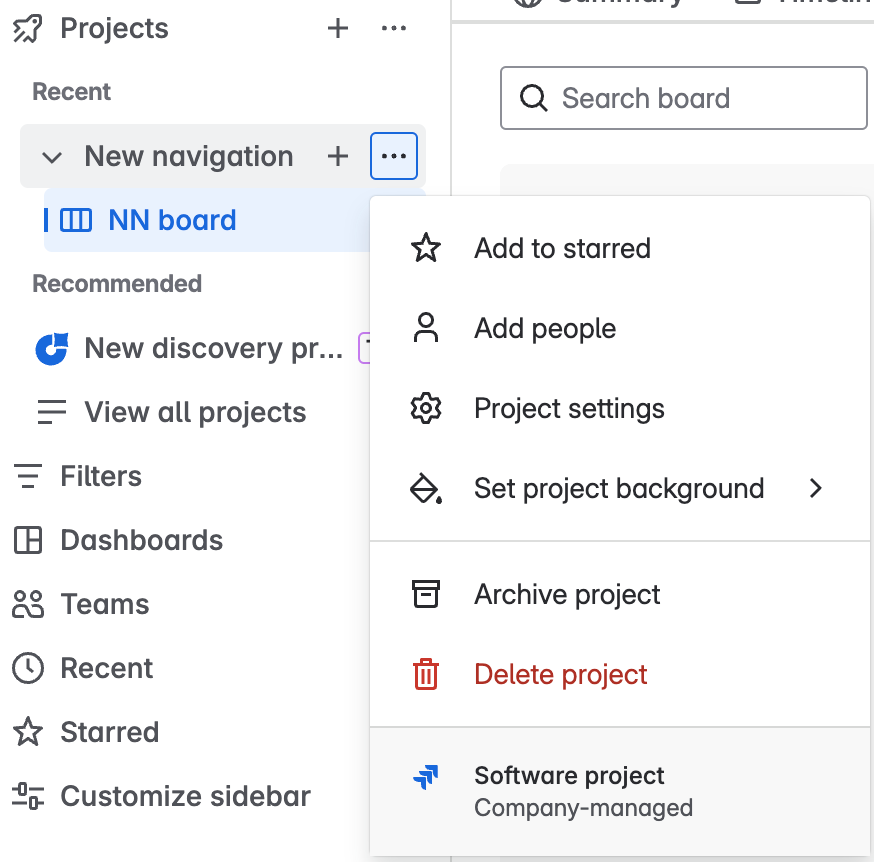
Task: Click the Dashboards icon
Action: [x=27, y=540]
